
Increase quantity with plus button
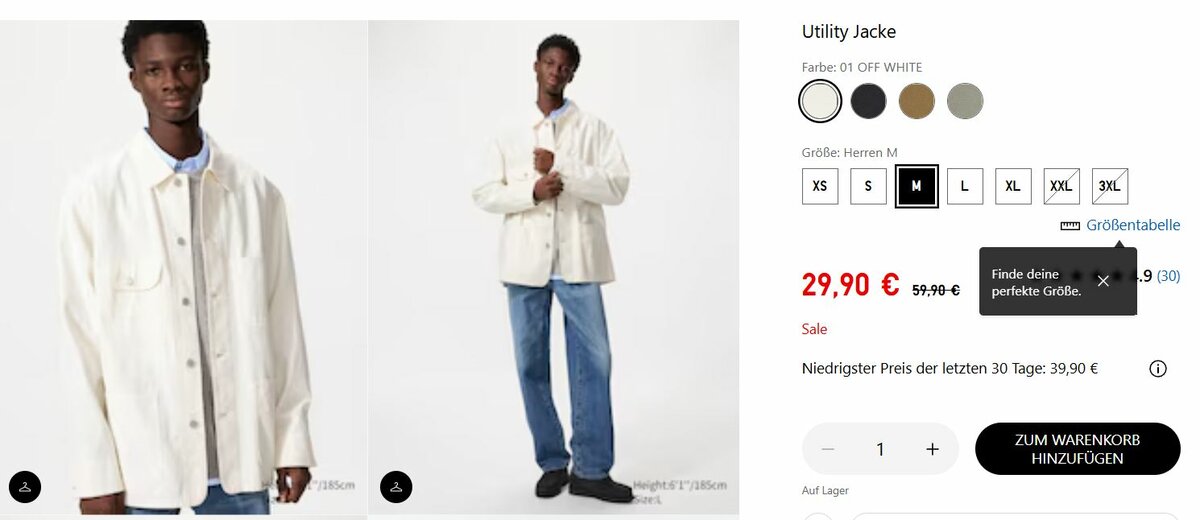(932, 449)
